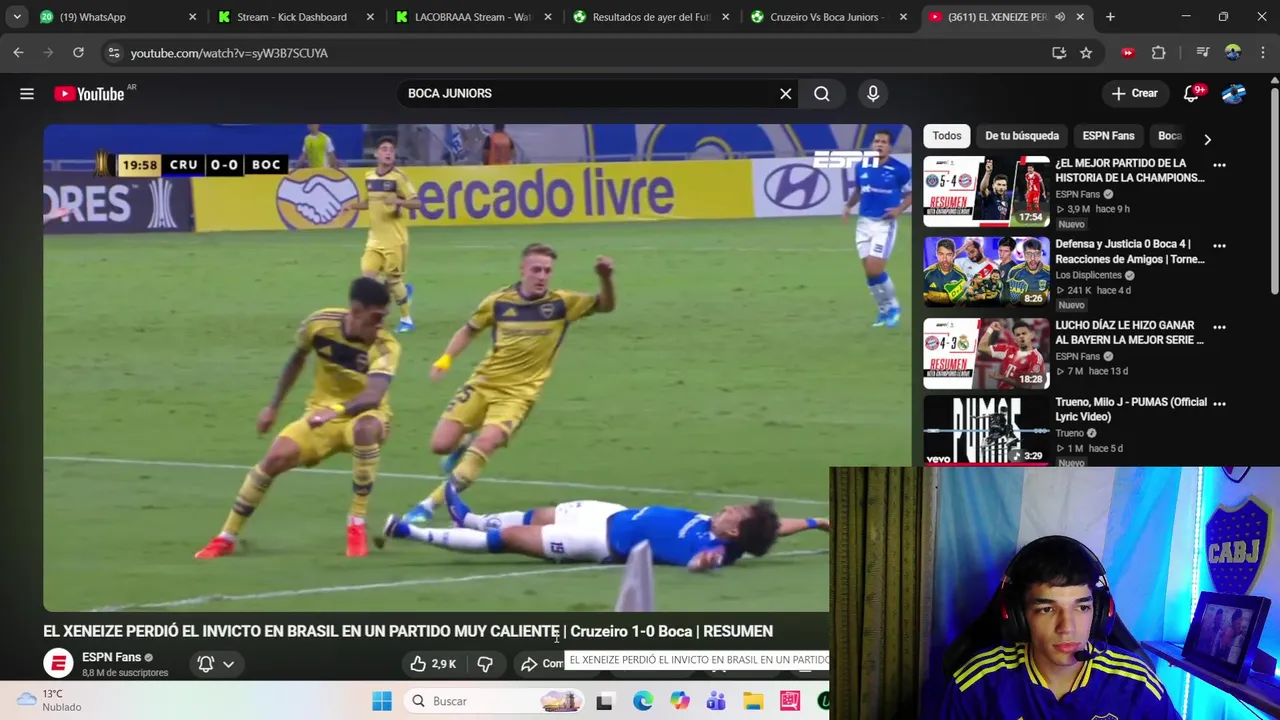This screenshot has height=720, width=1280.
Task: Open the 17:54 Champions resumen thumbnail
Action: [986, 191]
